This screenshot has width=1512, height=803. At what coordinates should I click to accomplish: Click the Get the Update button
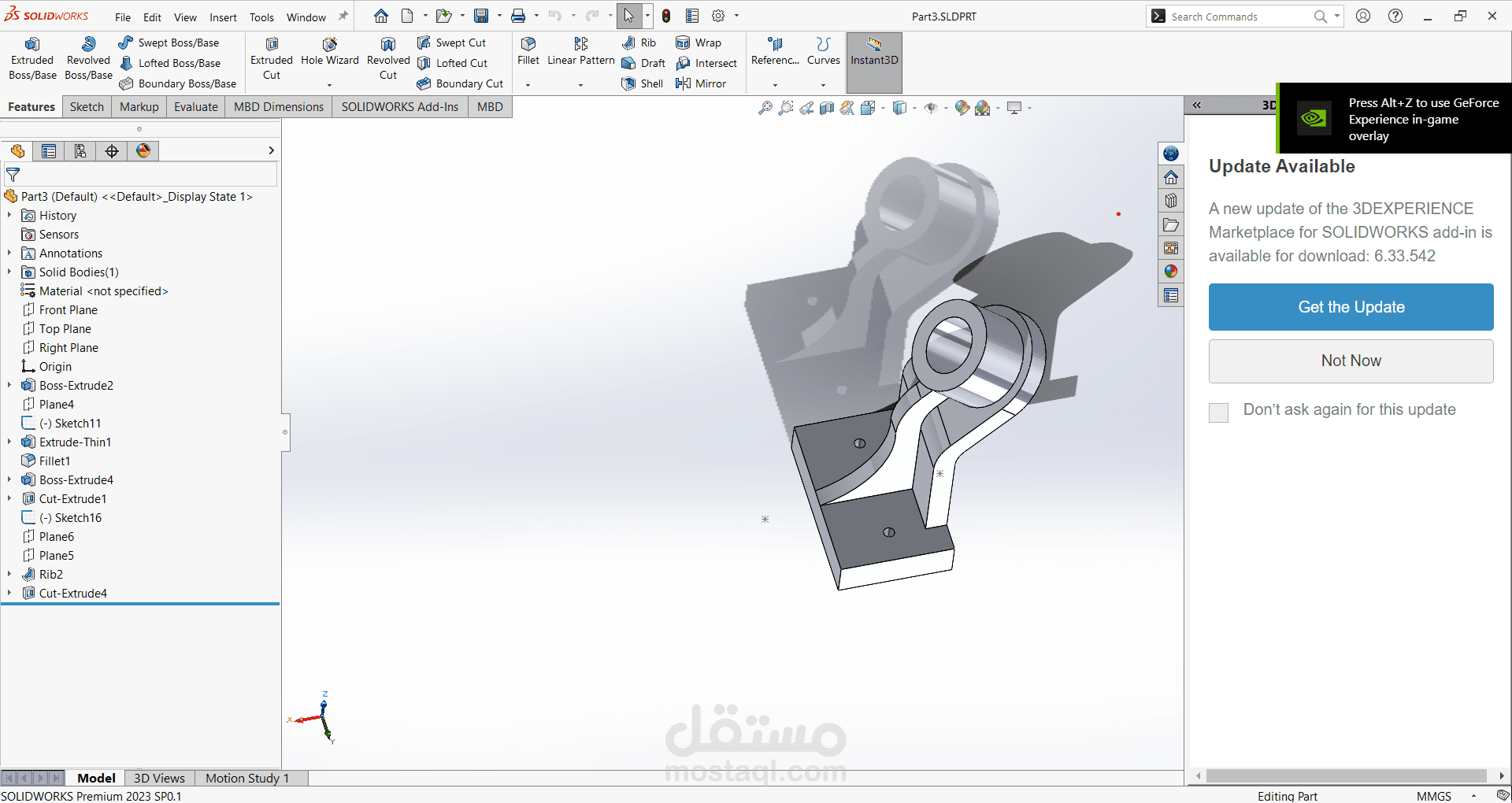click(x=1351, y=307)
